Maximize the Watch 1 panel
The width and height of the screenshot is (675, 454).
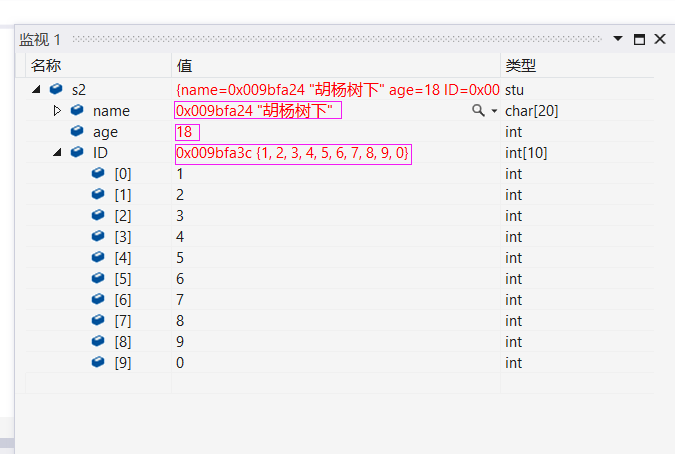pos(639,39)
